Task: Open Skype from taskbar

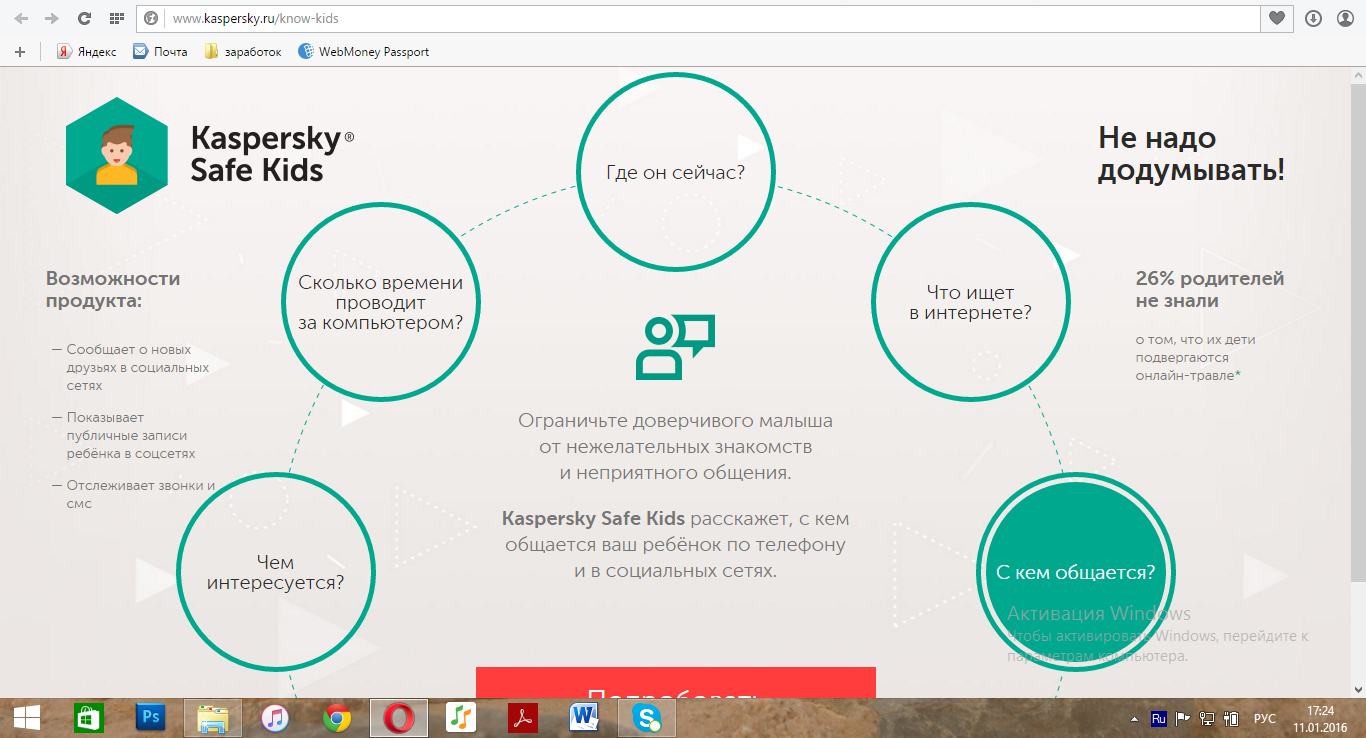Action: pyautogui.click(x=647, y=717)
